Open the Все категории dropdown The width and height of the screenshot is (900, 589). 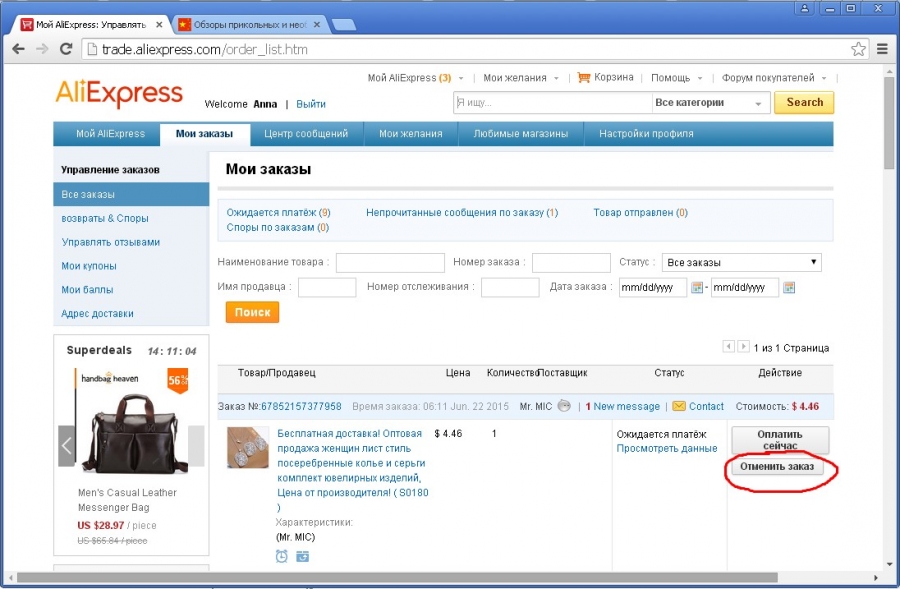click(710, 103)
